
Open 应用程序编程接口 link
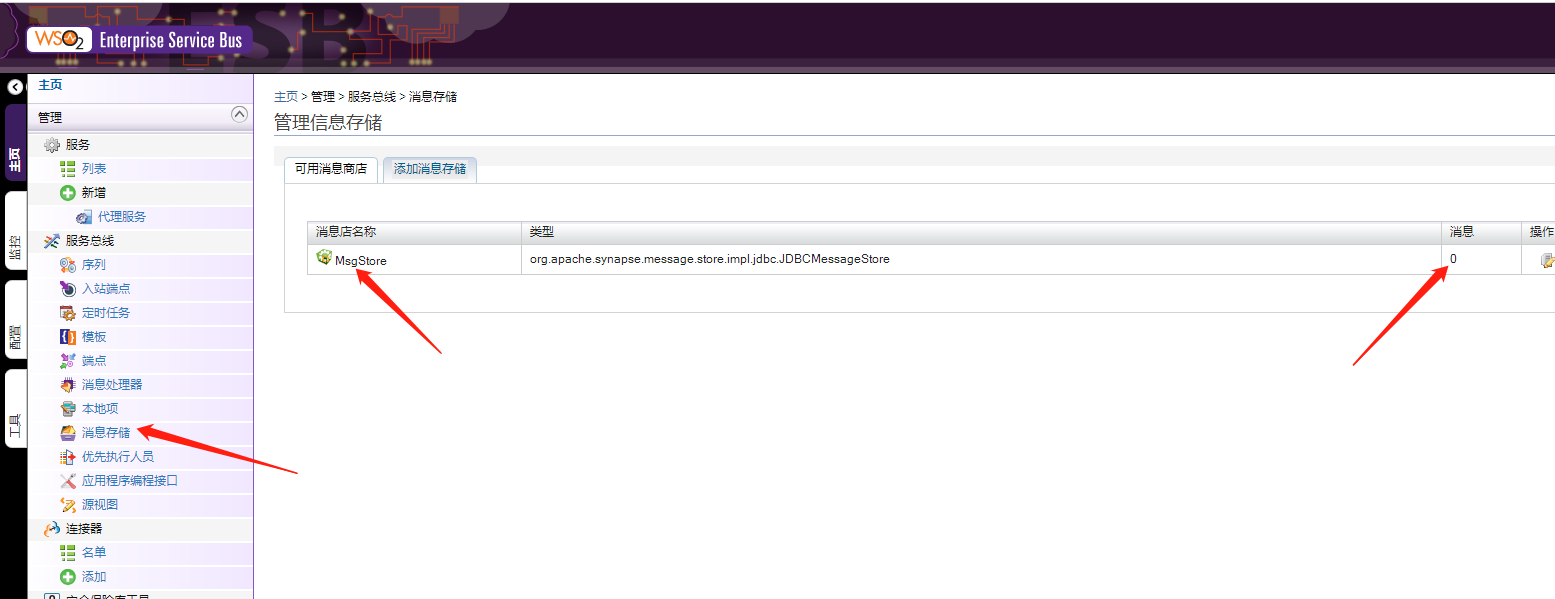coord(130,481)
